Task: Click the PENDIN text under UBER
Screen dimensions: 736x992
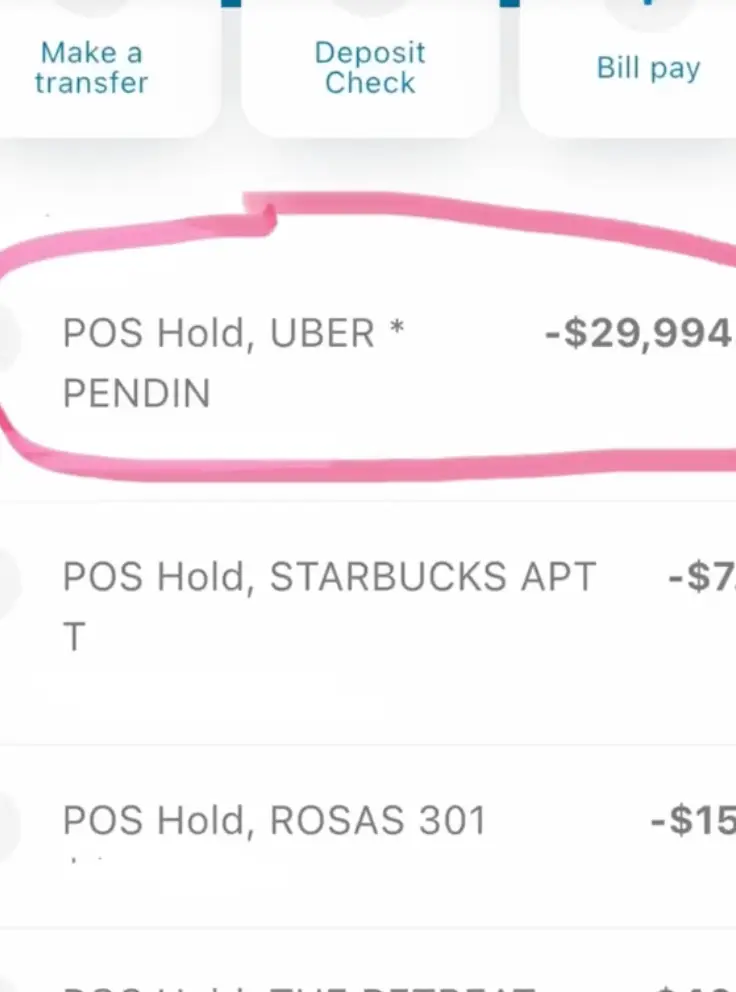Action: pyautogui.click(x=136, y=393)
